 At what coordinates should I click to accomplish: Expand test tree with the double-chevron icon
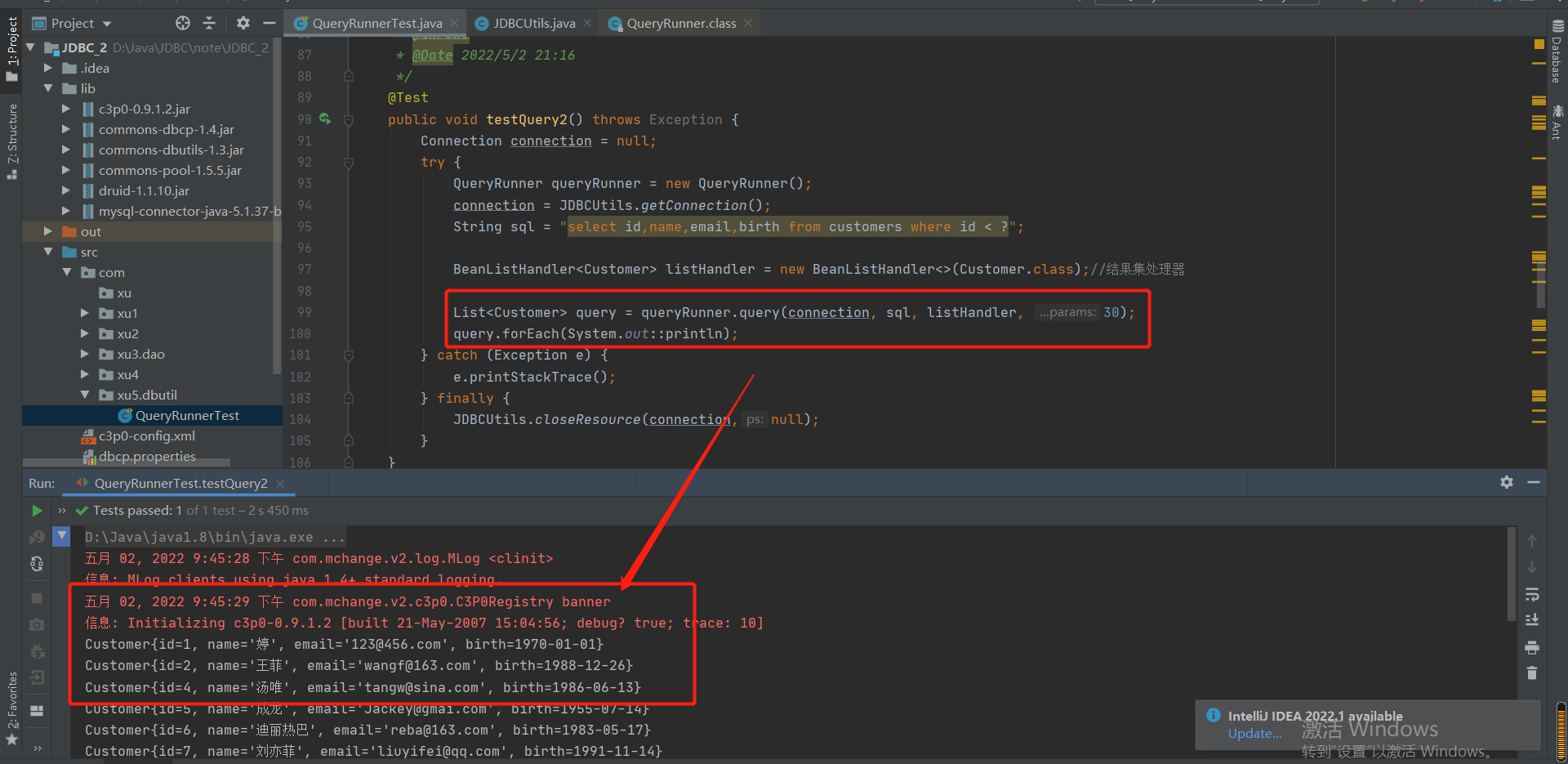coord(62,511)
